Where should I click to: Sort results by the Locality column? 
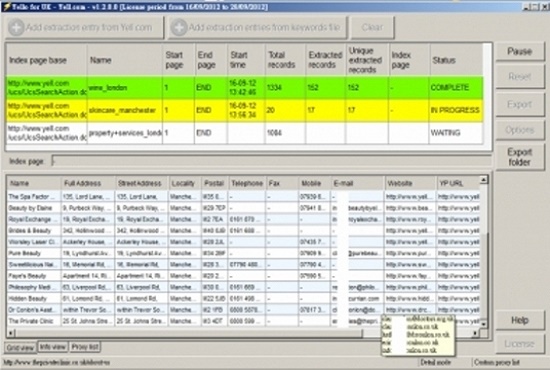pos(185,183)
